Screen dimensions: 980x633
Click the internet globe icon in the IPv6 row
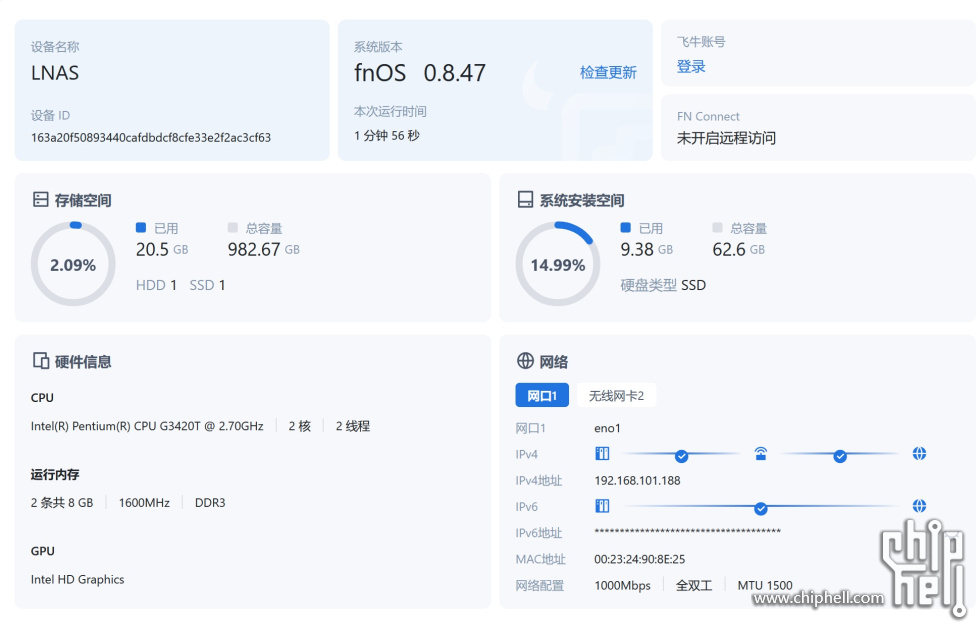919,506
